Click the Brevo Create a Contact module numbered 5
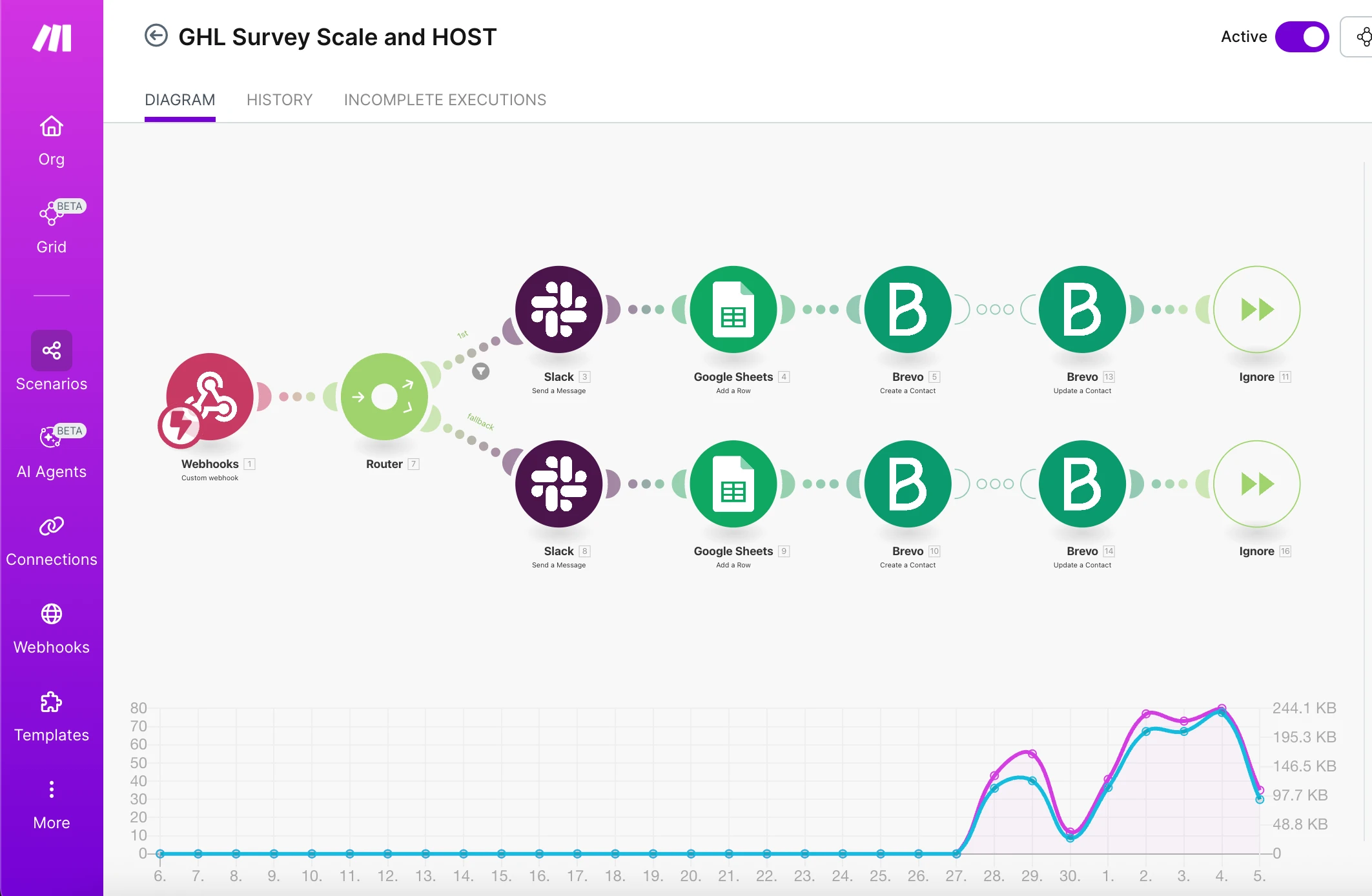The height and width of the screenshot is (896, 1372). [x=907, y=309]
